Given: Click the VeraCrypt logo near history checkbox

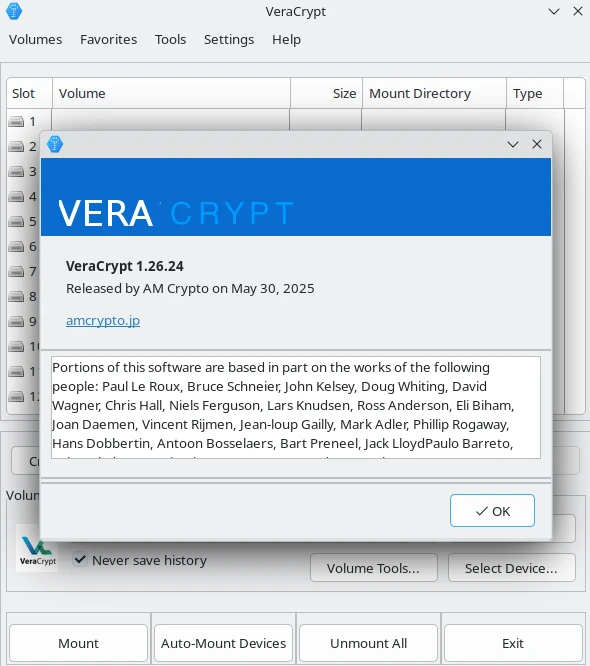Looking at the screenshot, I should [37, 549].
